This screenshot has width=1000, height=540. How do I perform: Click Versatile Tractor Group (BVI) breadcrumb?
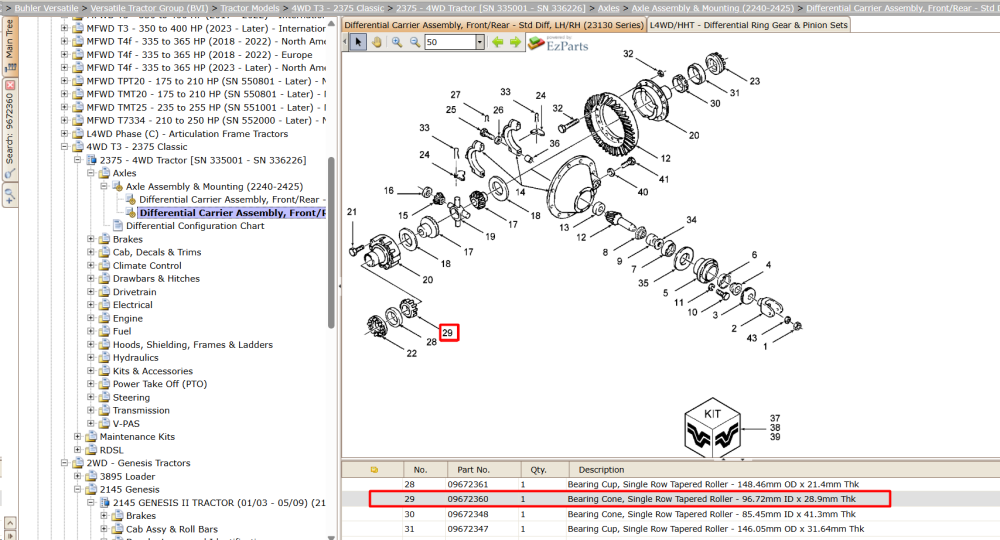pos(149,8)
